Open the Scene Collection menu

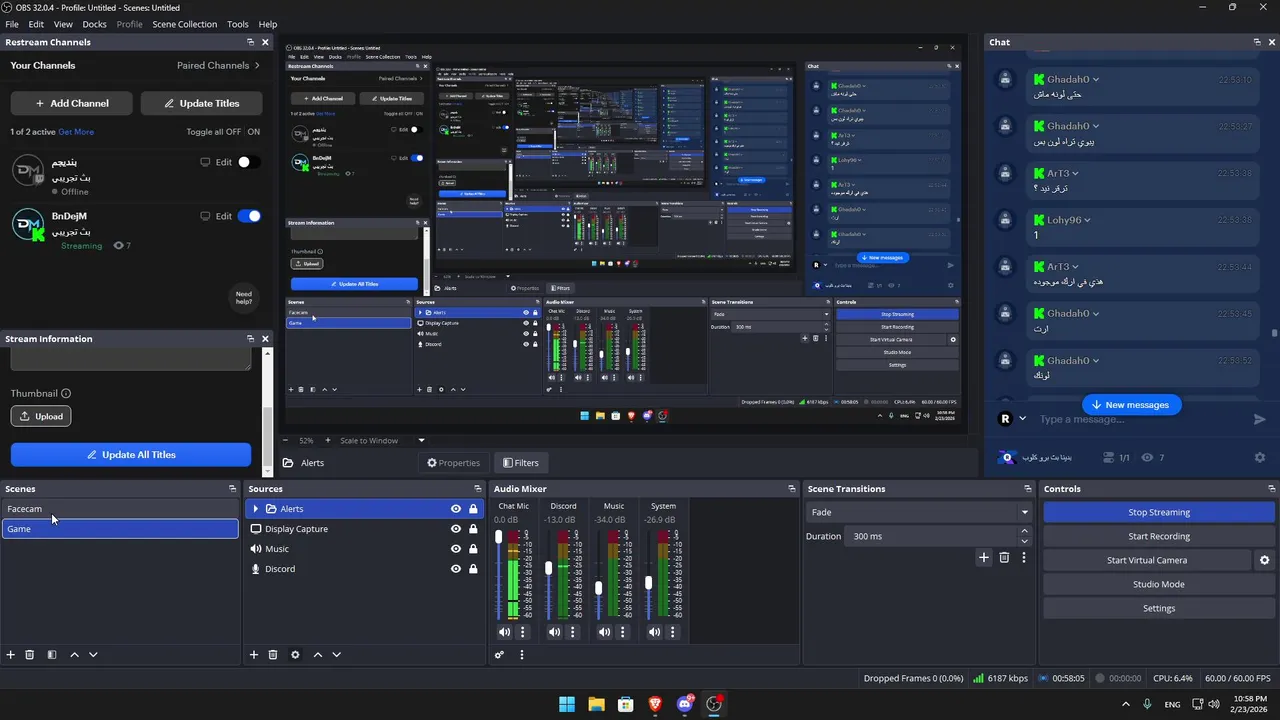[184, 24]
